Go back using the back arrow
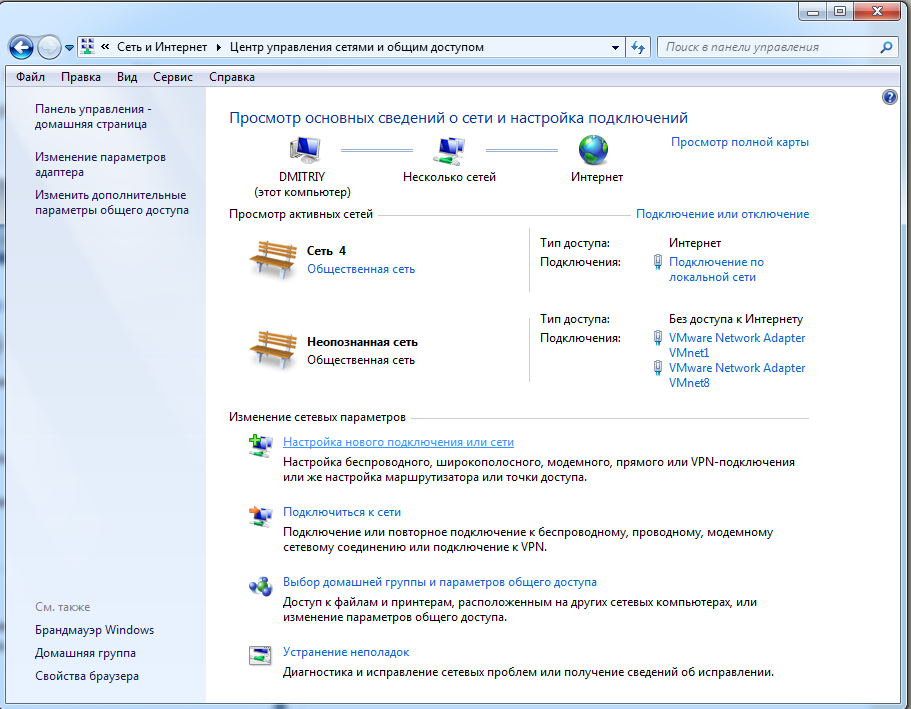 point(21,47)
